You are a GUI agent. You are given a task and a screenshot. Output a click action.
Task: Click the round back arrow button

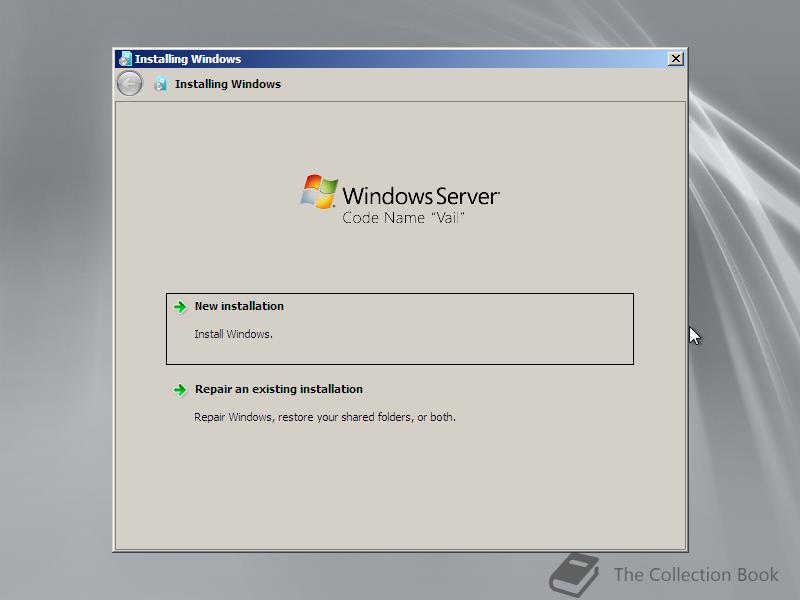(x=130, y=84)
